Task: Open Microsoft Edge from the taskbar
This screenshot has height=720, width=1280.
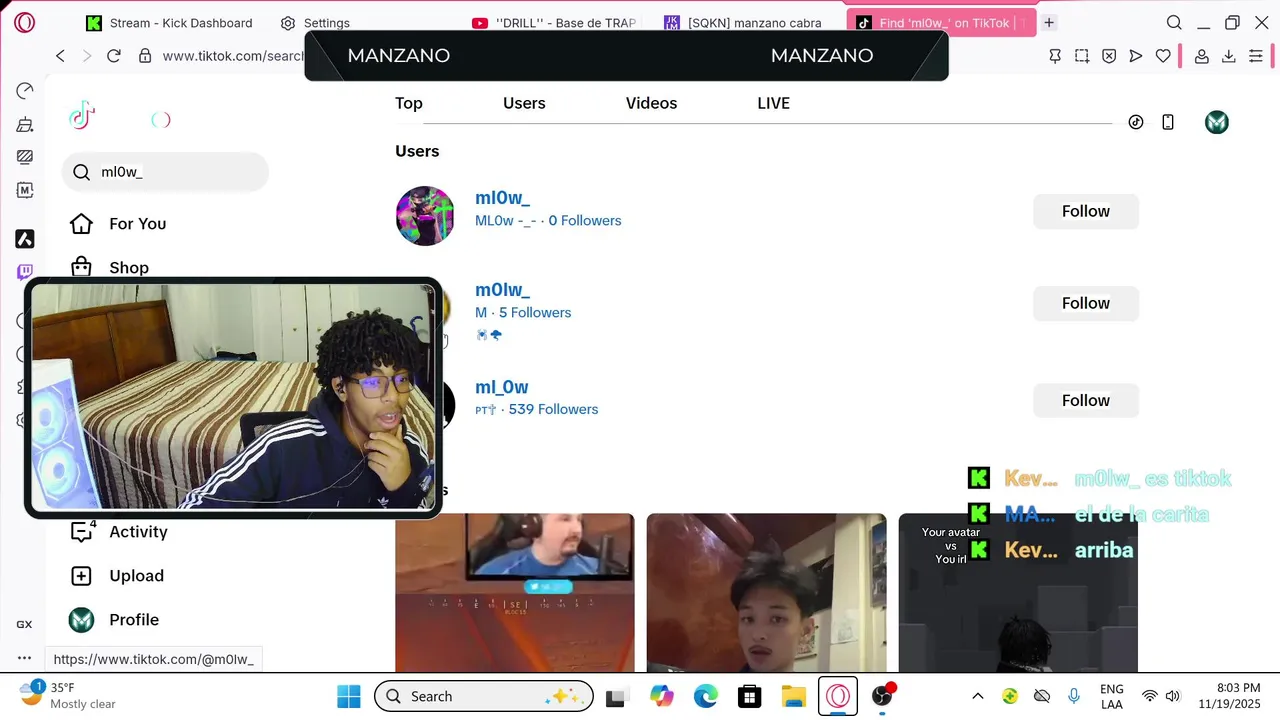Action: [x=706, y=696]
